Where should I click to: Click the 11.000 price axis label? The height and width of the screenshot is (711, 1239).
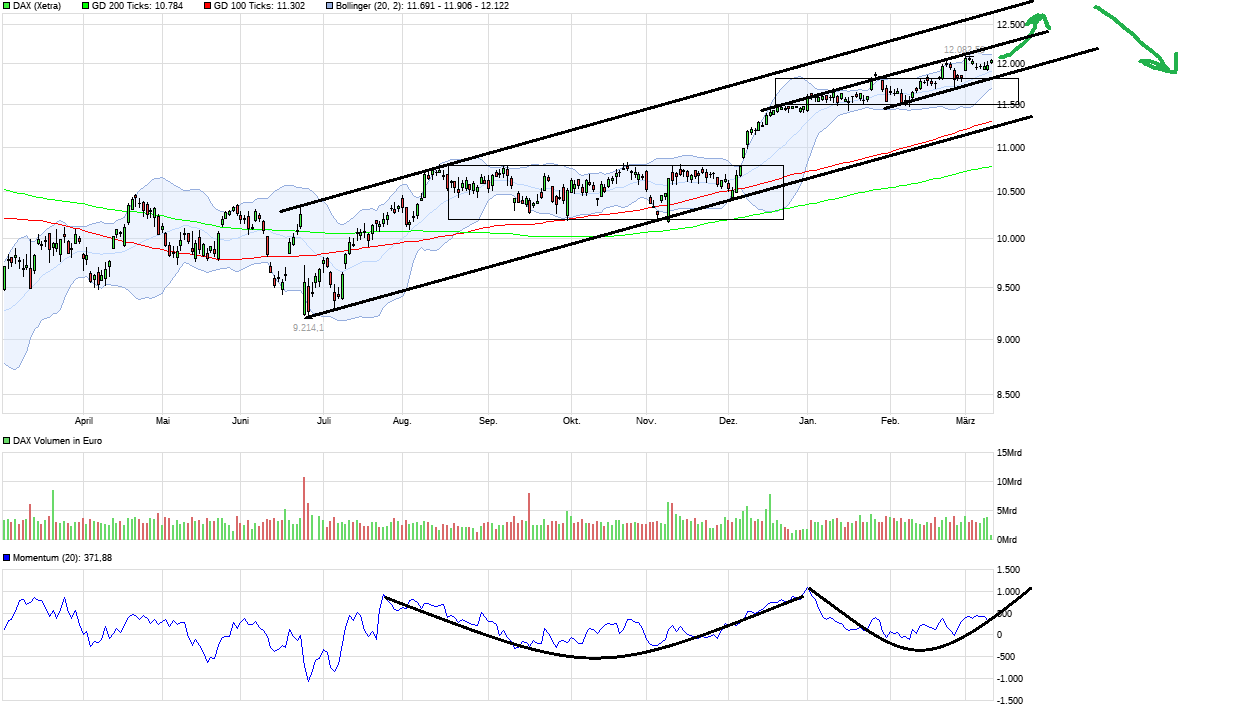coord(1011,148)
